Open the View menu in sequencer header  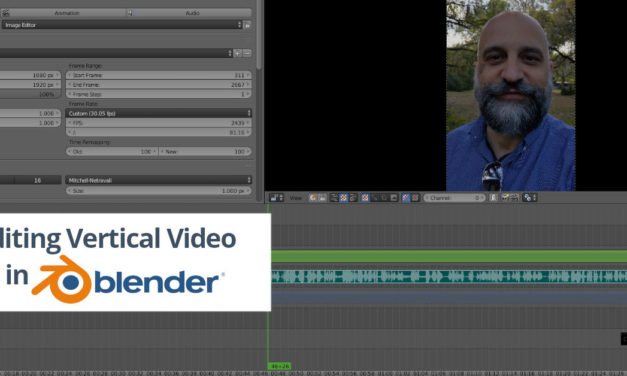(296, 198)
